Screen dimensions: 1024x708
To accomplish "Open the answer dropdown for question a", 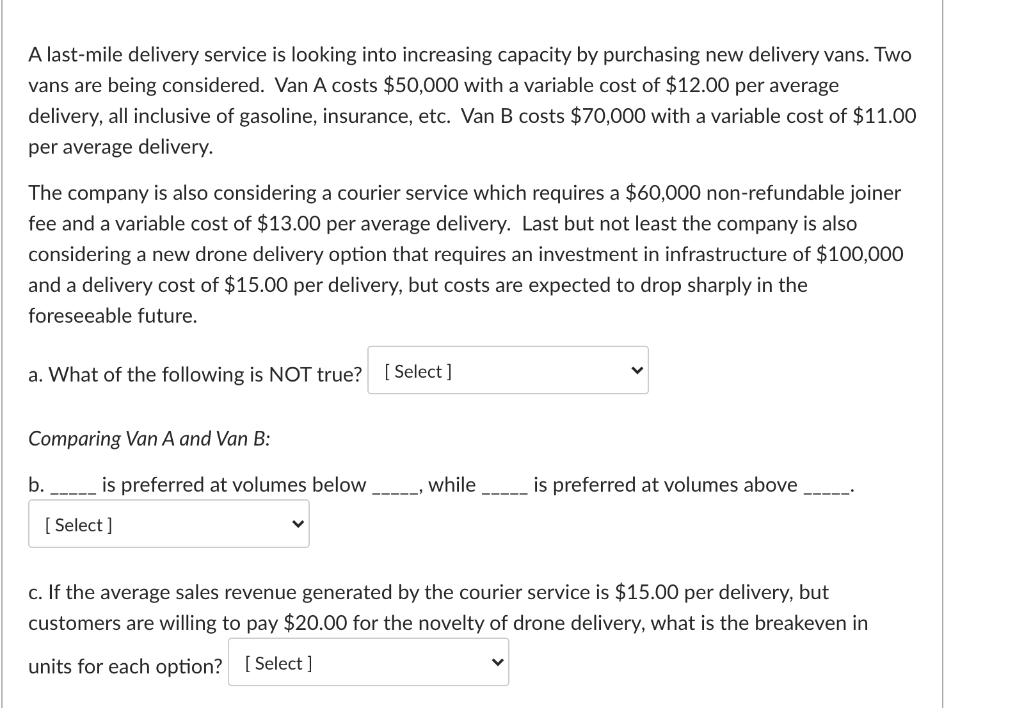I will point(508,370).
